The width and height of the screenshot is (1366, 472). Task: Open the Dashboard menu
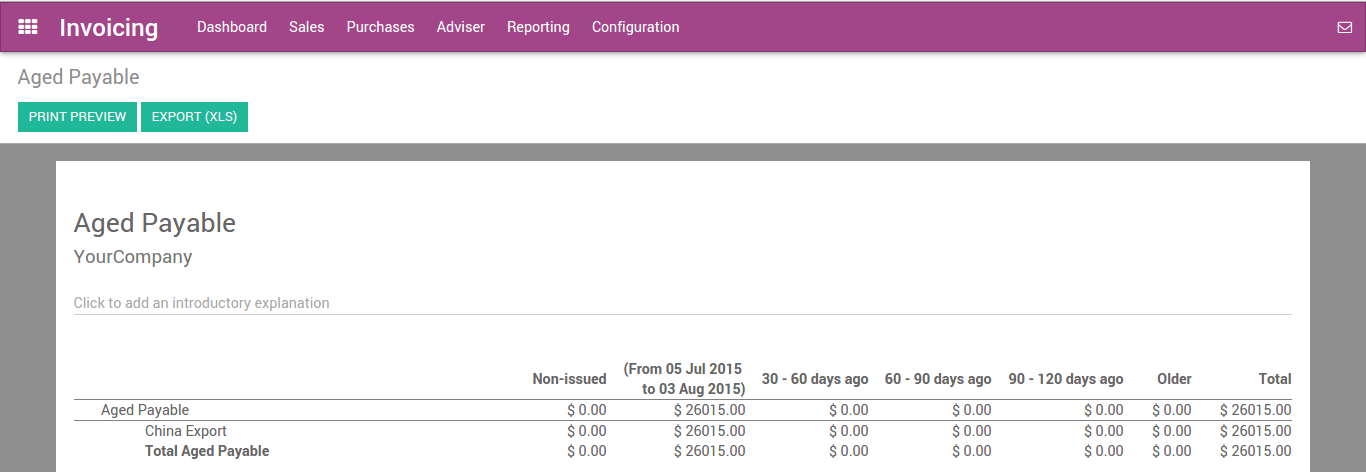pyautogui.click(x=231, y=27)
